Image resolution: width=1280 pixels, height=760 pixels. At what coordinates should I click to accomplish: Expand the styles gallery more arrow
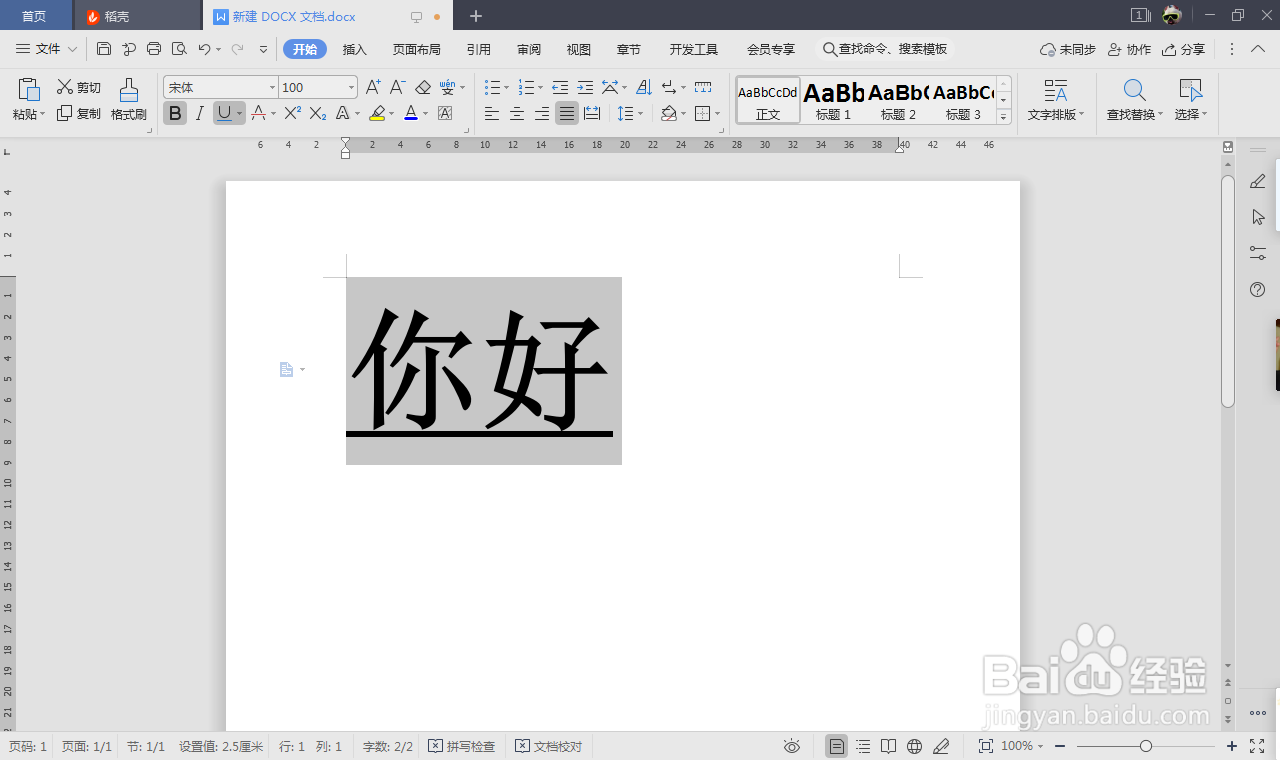point(1004,116)
